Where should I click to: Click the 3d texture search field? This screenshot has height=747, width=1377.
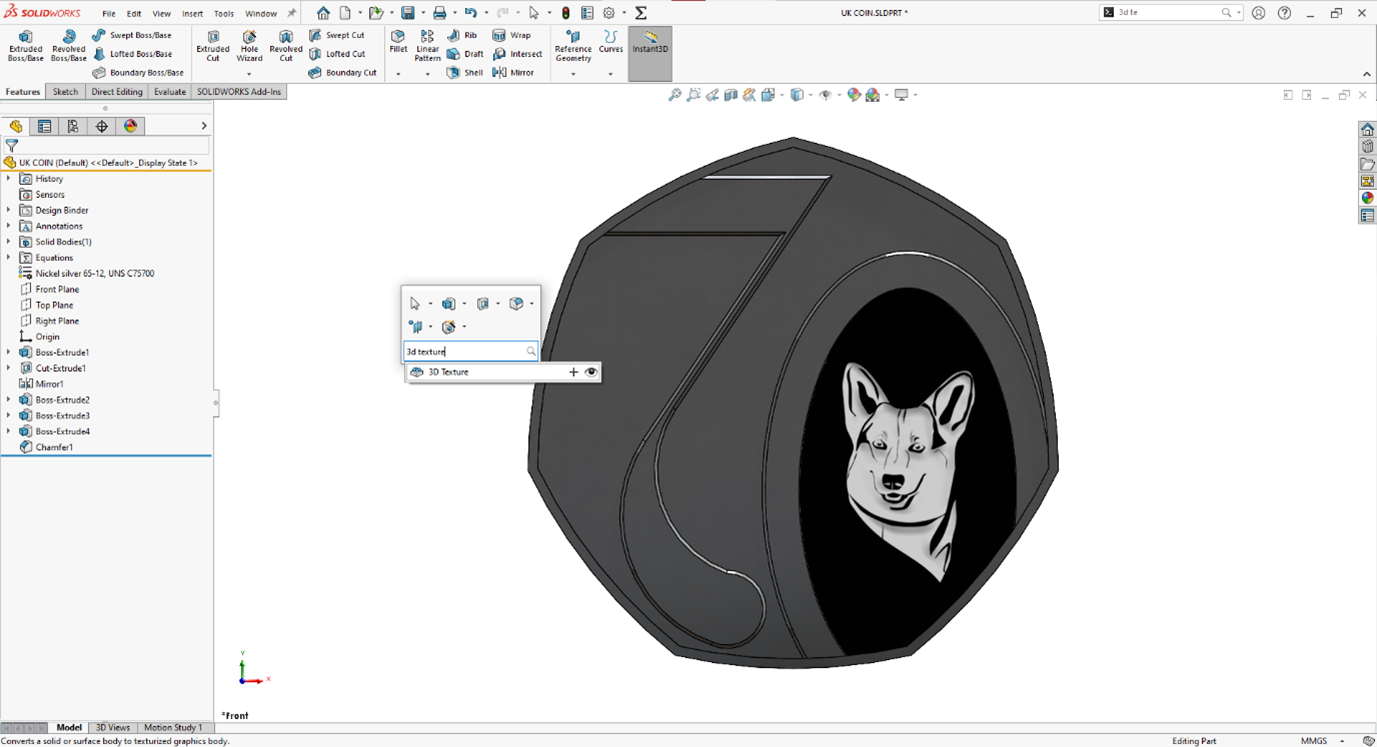point(464,352)
